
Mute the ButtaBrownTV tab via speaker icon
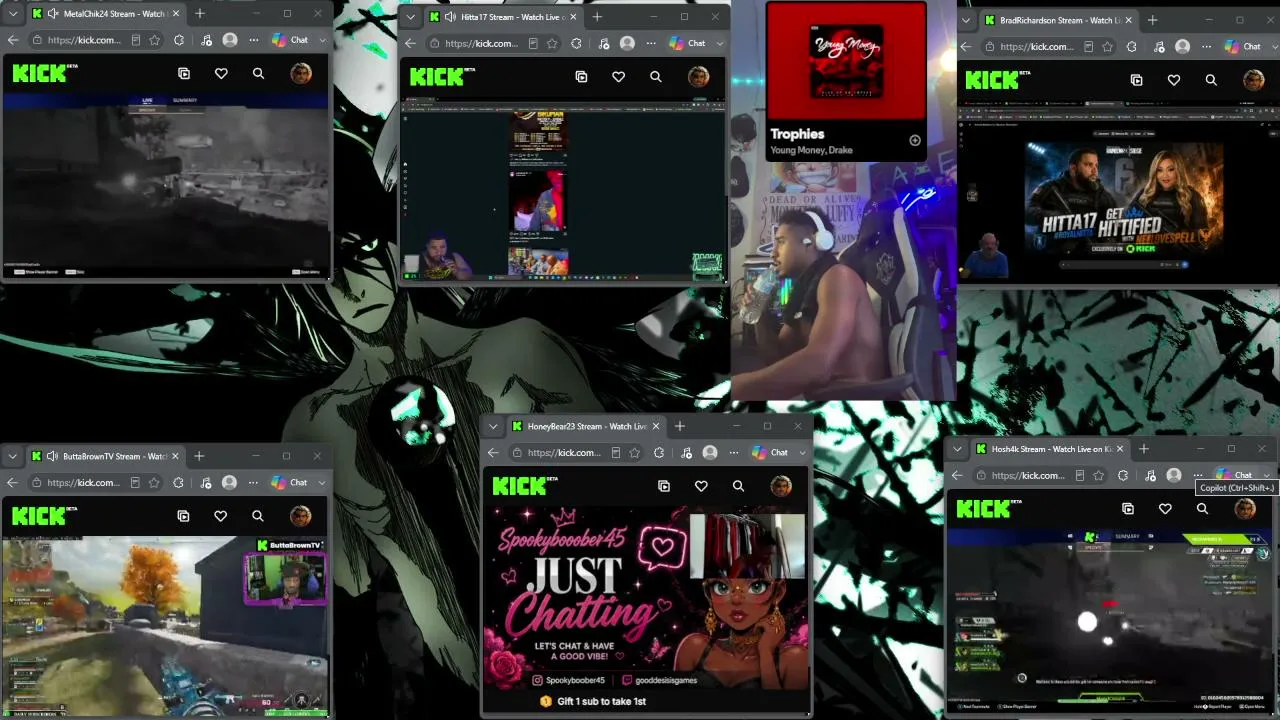(52, 456)
